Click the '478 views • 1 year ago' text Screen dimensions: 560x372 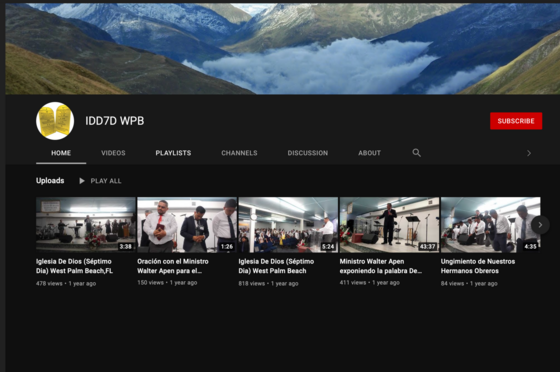click(66, 284)
